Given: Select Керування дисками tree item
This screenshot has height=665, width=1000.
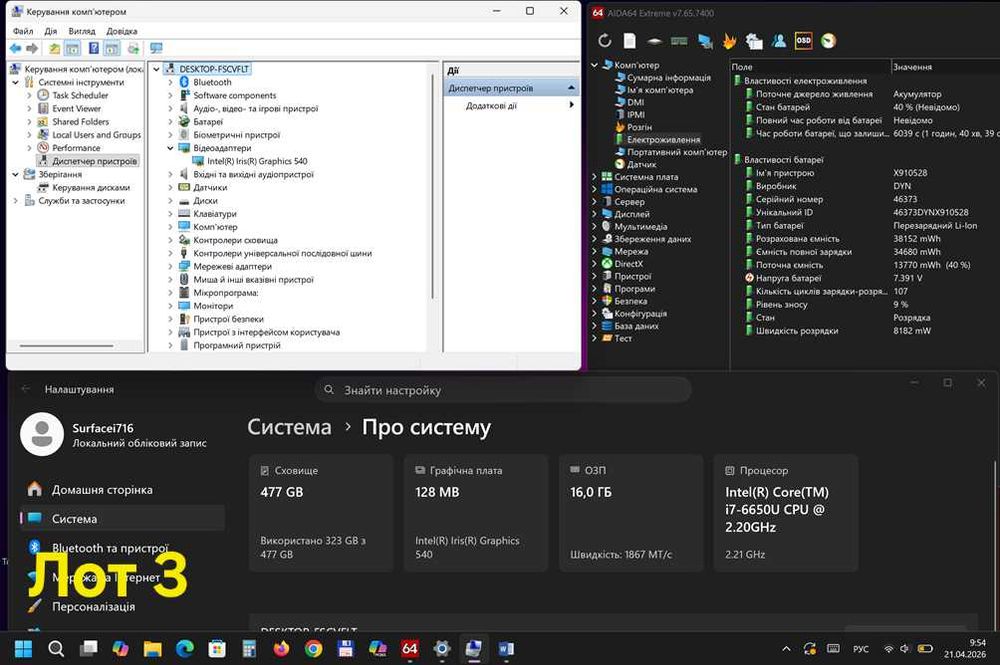Looking at the screenshot, I should click(91, 187).
